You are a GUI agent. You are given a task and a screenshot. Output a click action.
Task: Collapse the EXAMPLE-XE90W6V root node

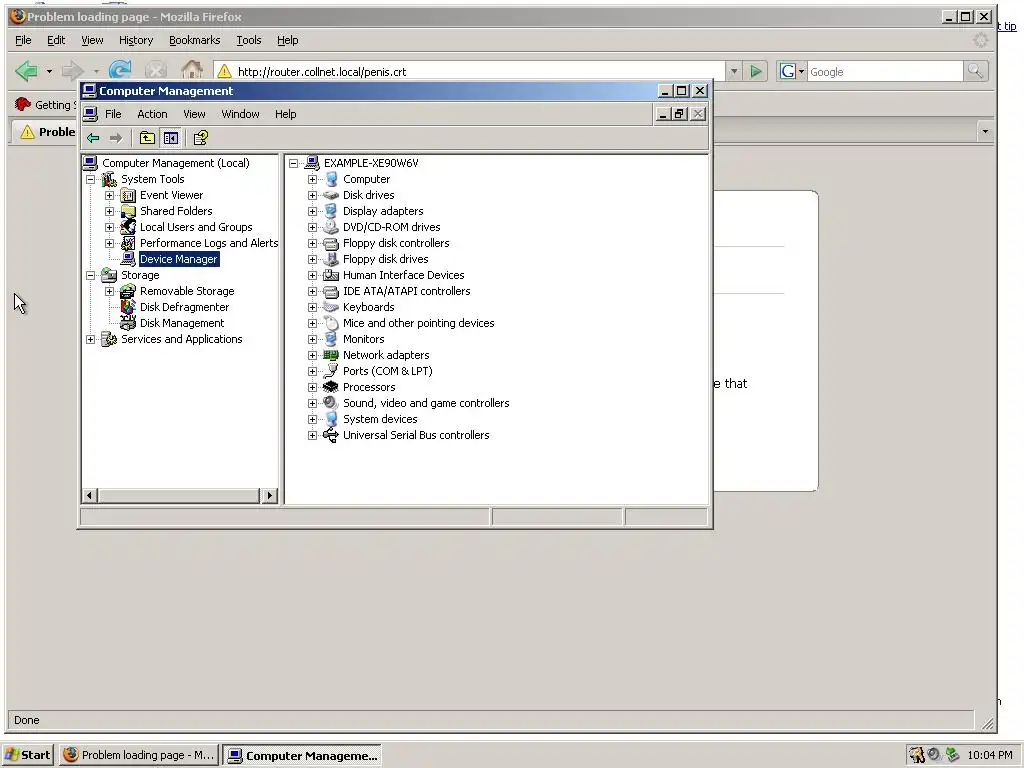point(293,163)
